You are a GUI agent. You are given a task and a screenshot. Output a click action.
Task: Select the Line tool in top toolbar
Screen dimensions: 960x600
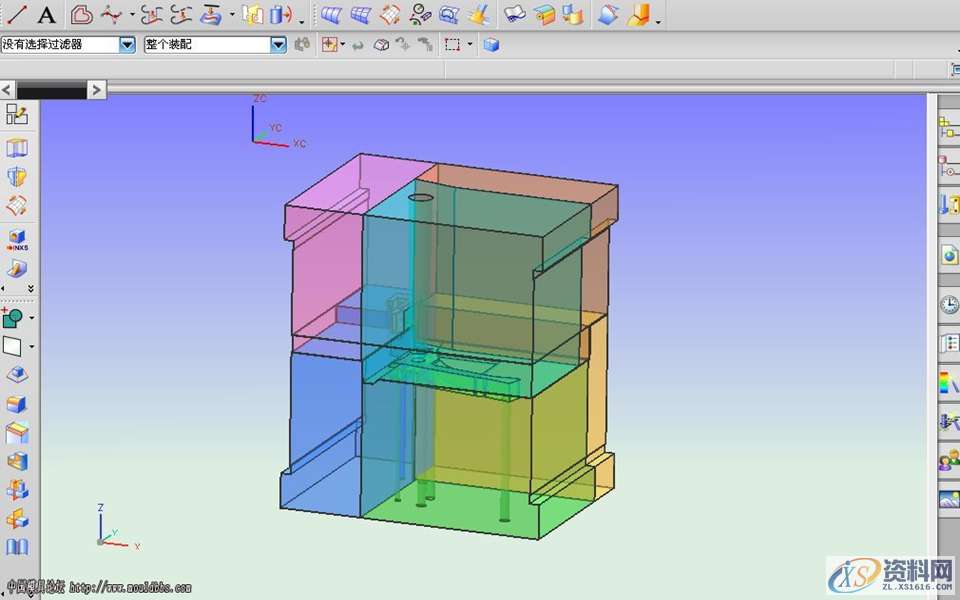17,14
